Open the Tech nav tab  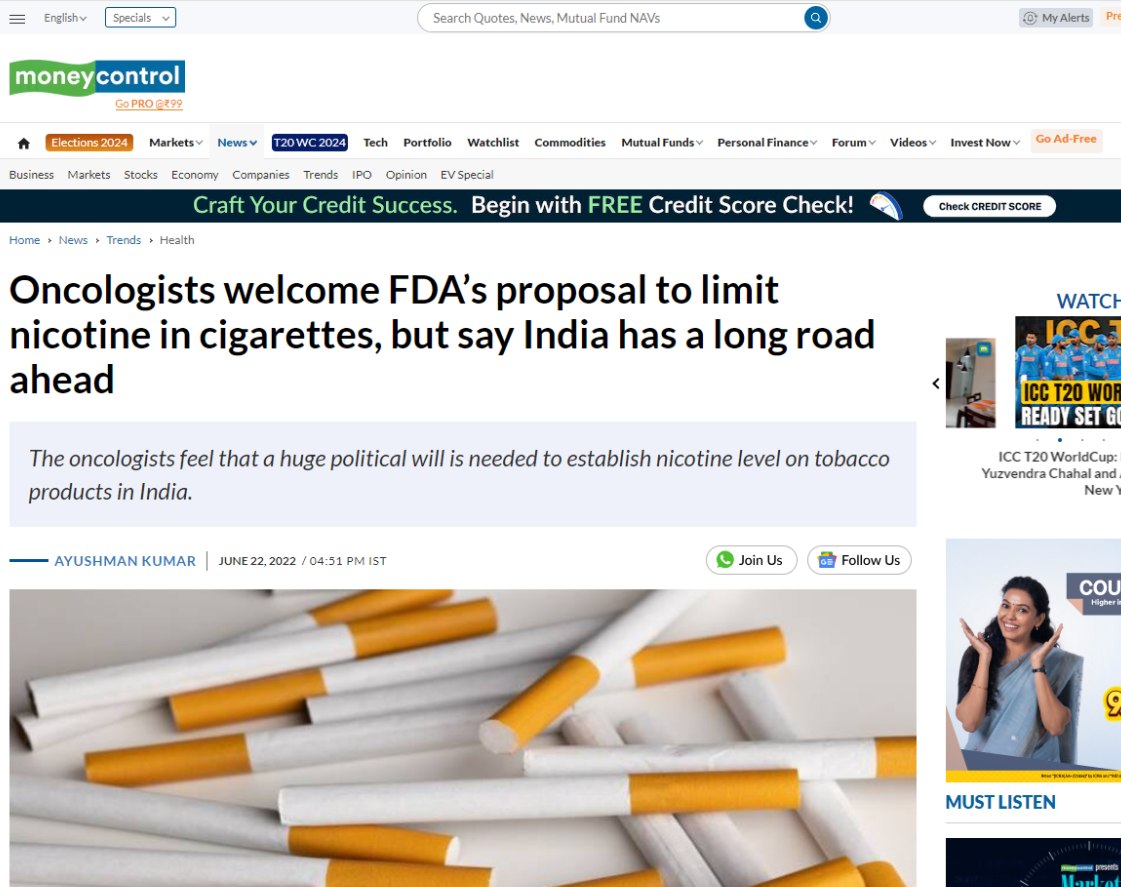(x=375, y=142)
